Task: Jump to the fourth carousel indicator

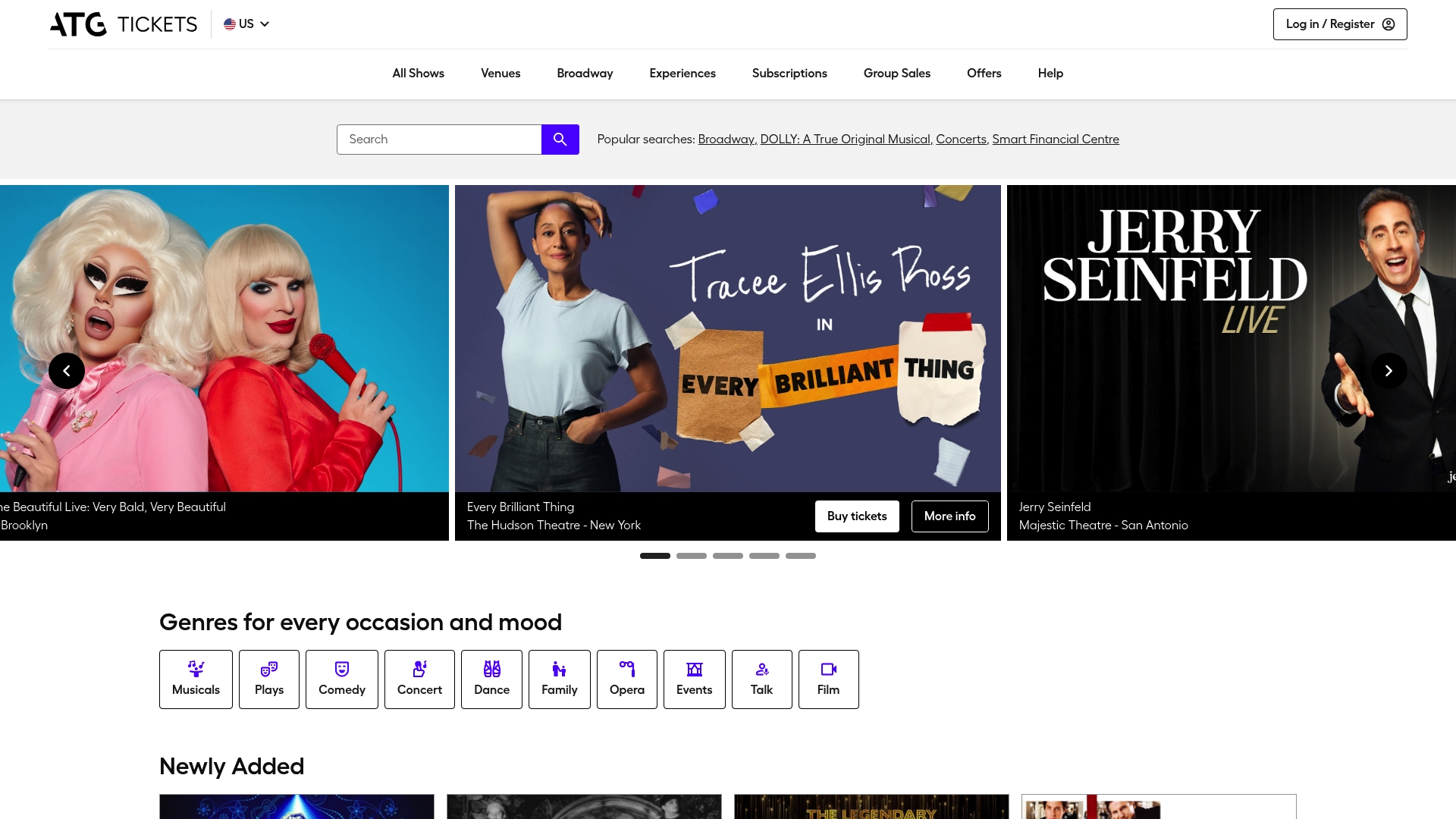Action: tap(764, 556)
